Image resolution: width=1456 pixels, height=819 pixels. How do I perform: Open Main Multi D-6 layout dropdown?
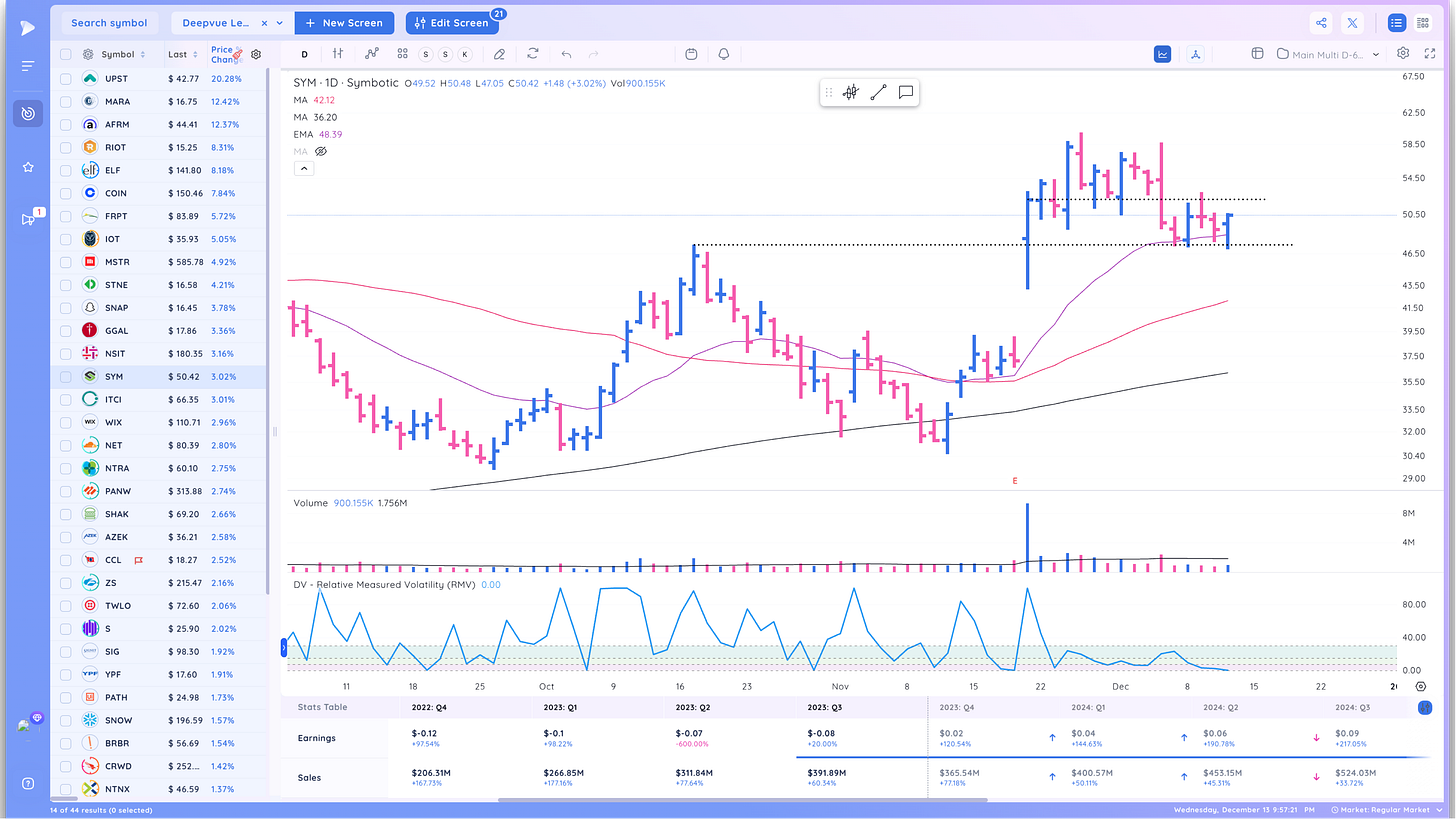pyautogui.click(x=1330, y=54)
